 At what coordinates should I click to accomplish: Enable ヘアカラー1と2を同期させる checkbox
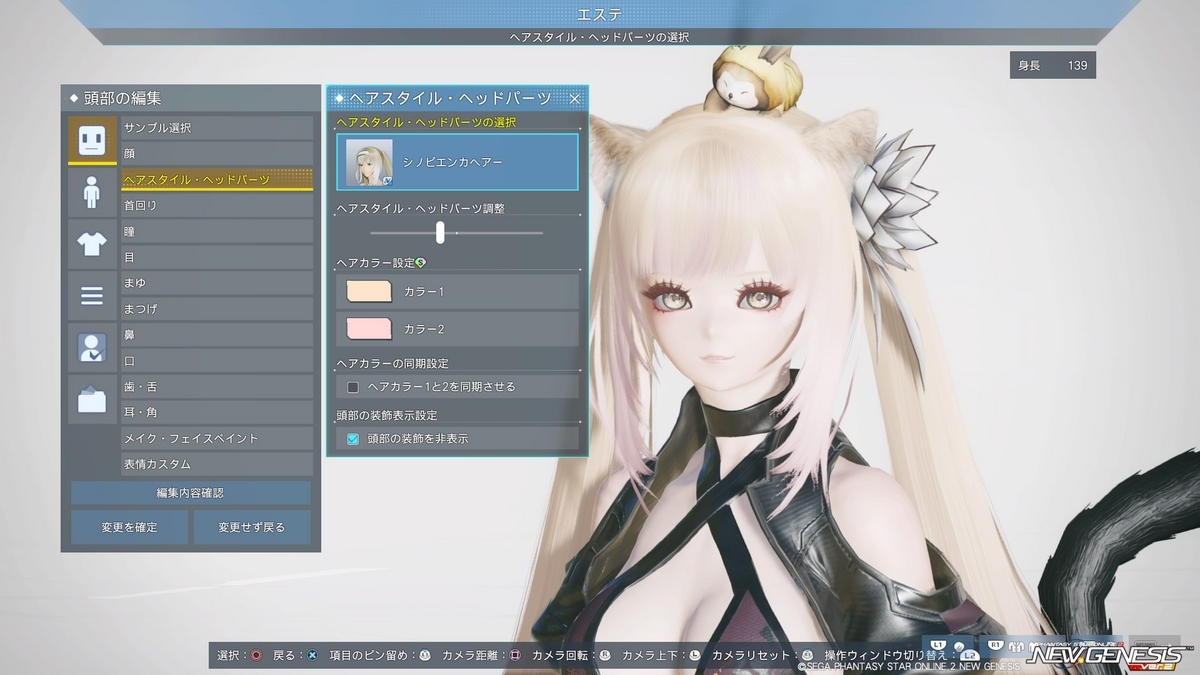353,386
